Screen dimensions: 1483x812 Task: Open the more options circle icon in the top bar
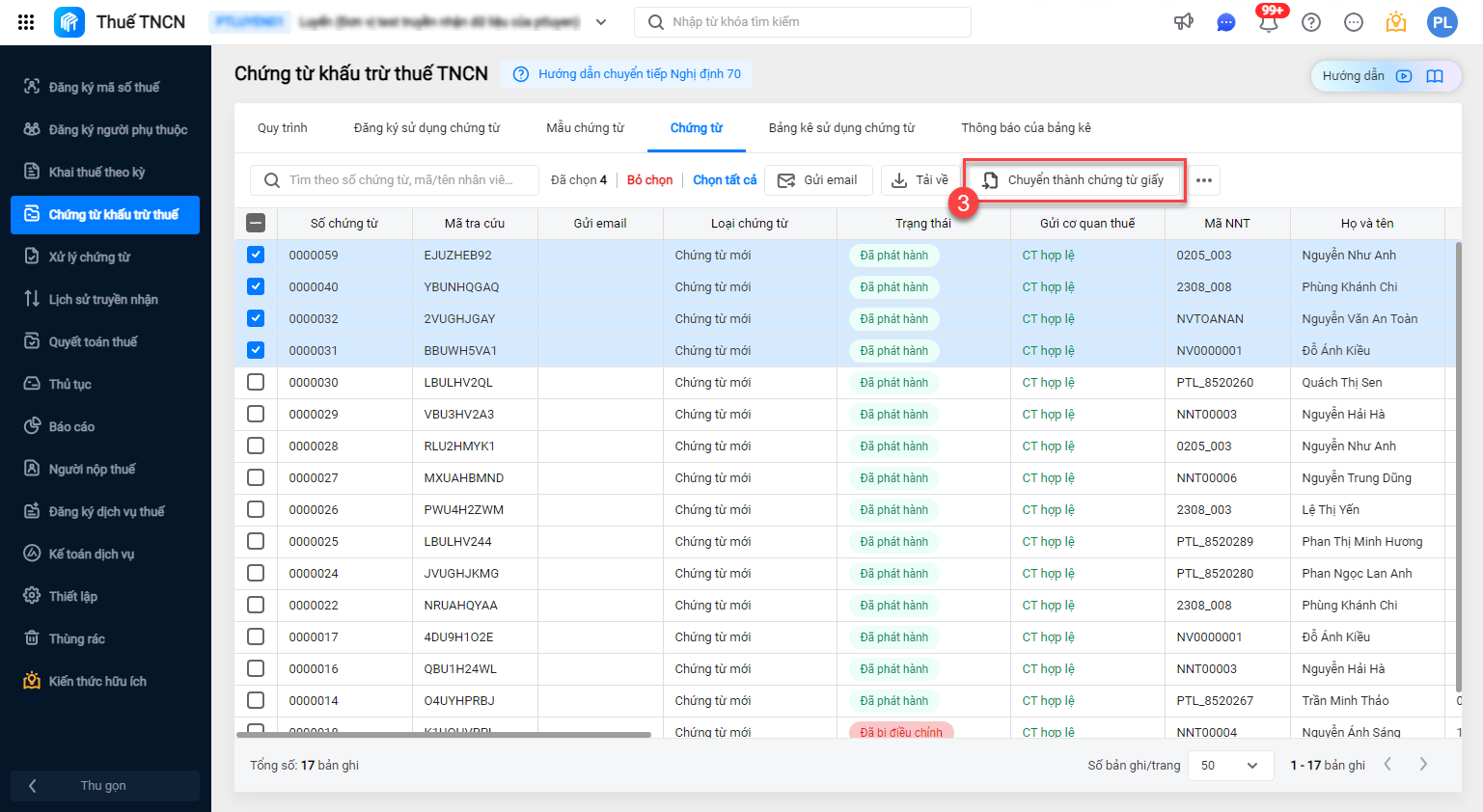coord(1353,22)
